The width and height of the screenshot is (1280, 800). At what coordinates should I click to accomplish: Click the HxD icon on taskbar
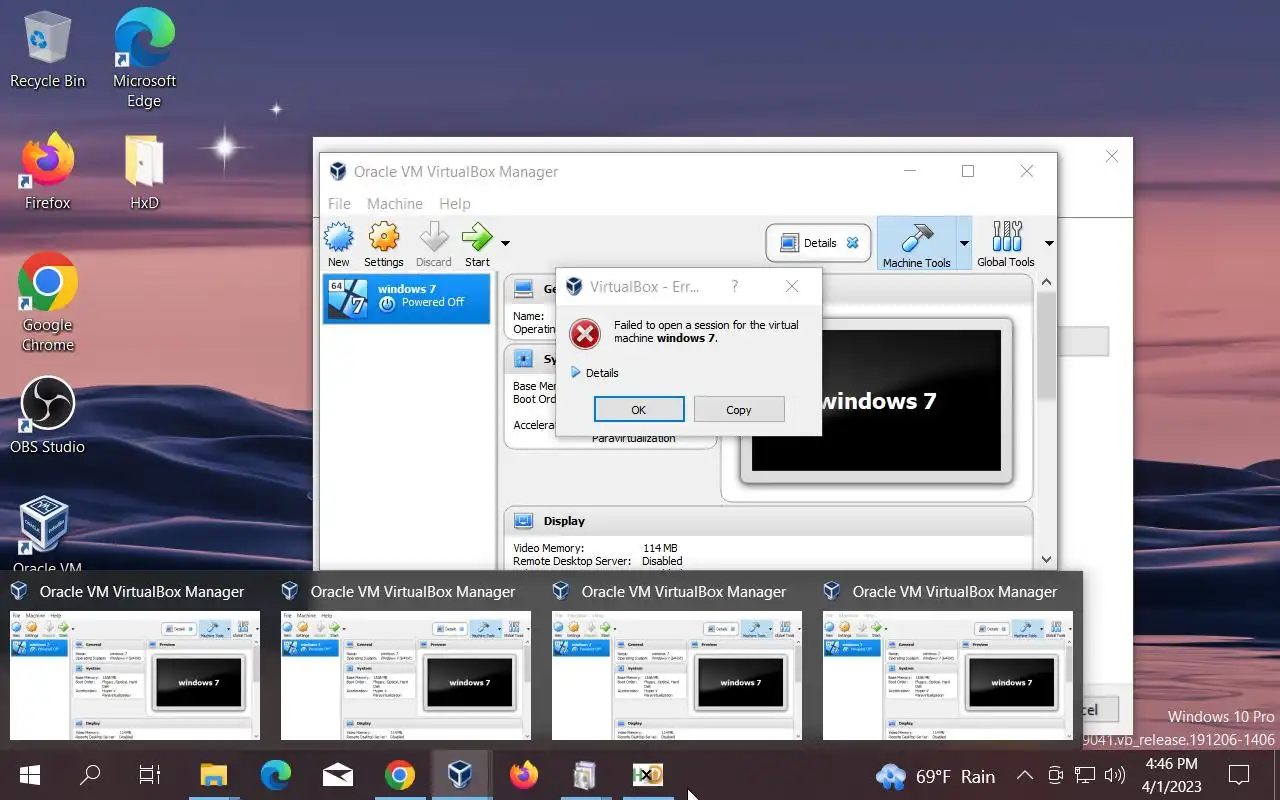point(648,775)
